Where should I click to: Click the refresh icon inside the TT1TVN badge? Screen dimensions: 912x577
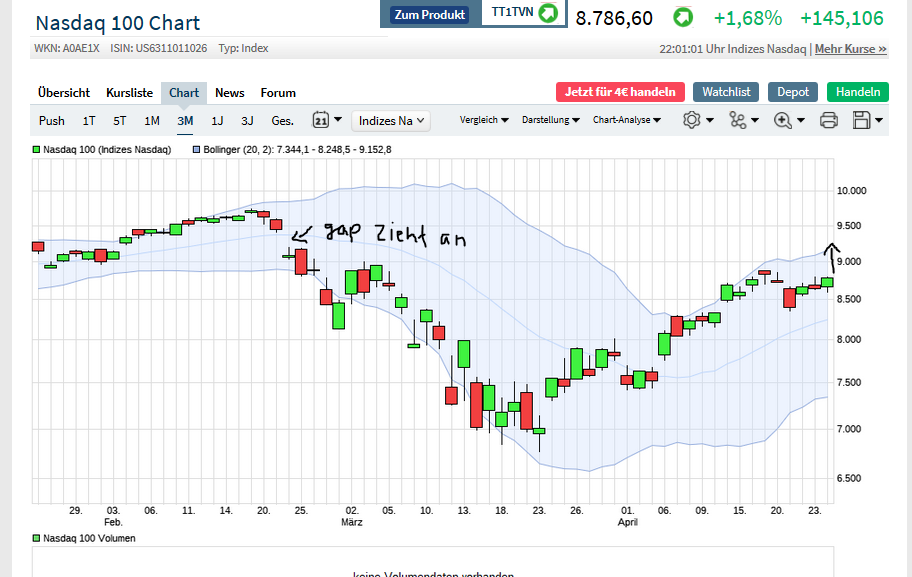[x=547, y=14]
